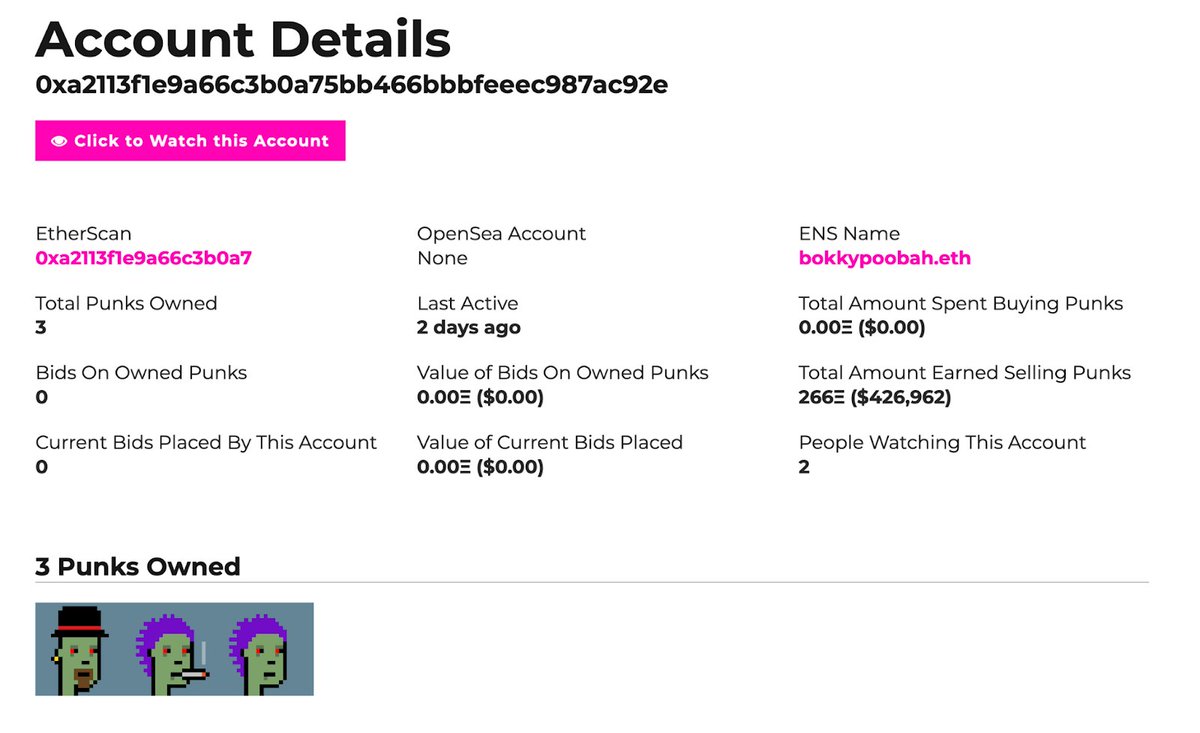This screenshot has height=733, width=1200.
Task: Click the '3 Punks Owned' section heading
Action: [x=138, y=566]
